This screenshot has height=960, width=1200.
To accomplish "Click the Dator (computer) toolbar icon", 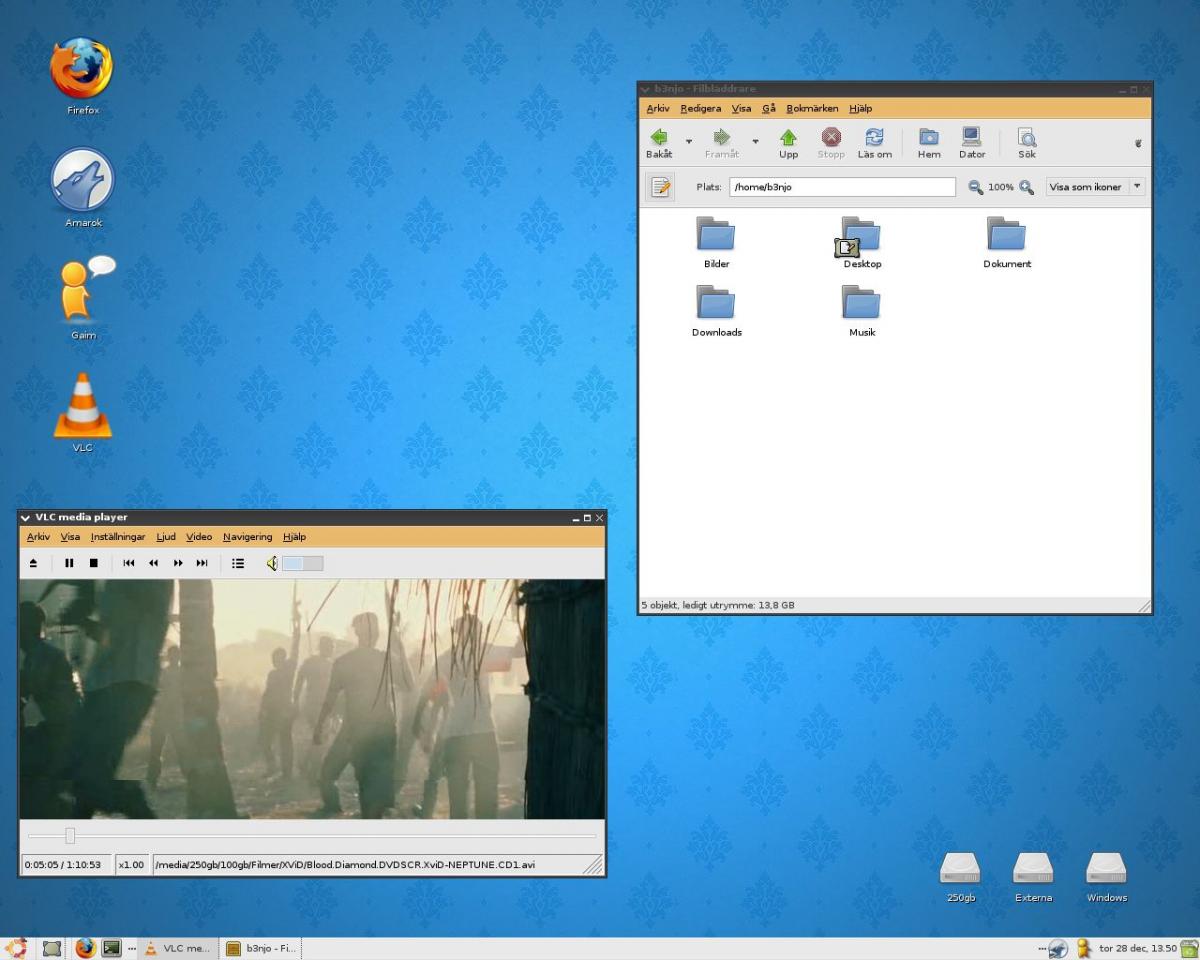I will pyautogui.click(x=971, y=143).
